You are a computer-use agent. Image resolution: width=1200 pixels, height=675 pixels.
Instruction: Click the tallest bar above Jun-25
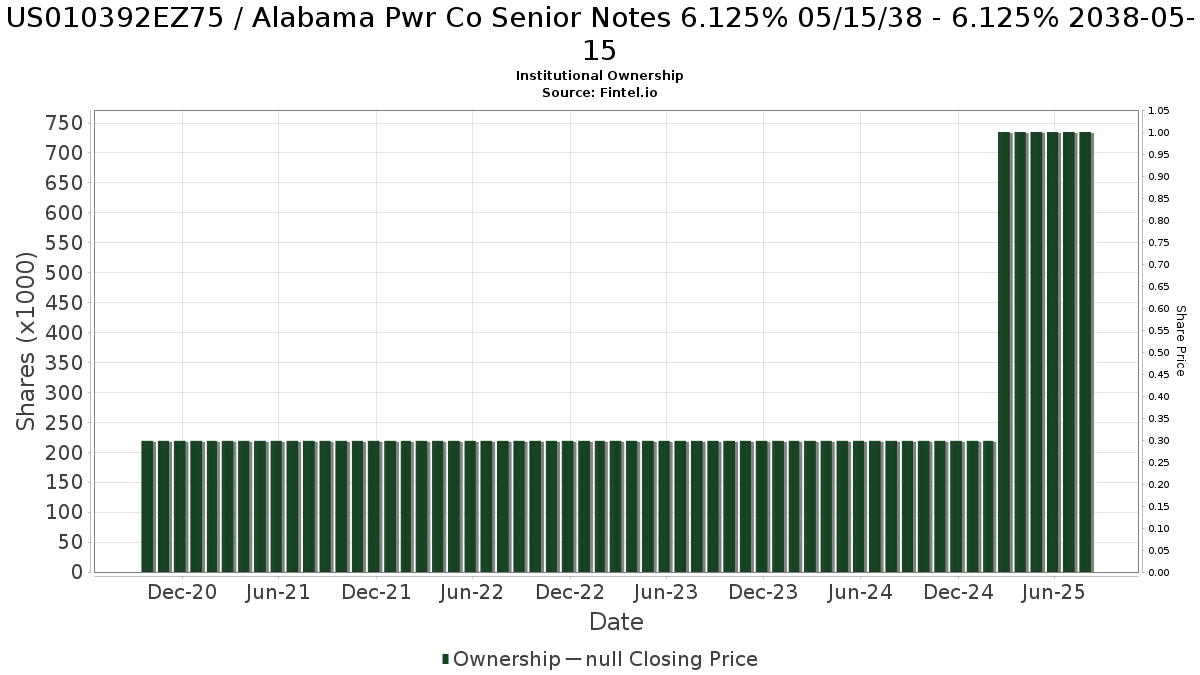pyautogui.click(x=1053, y=352)
